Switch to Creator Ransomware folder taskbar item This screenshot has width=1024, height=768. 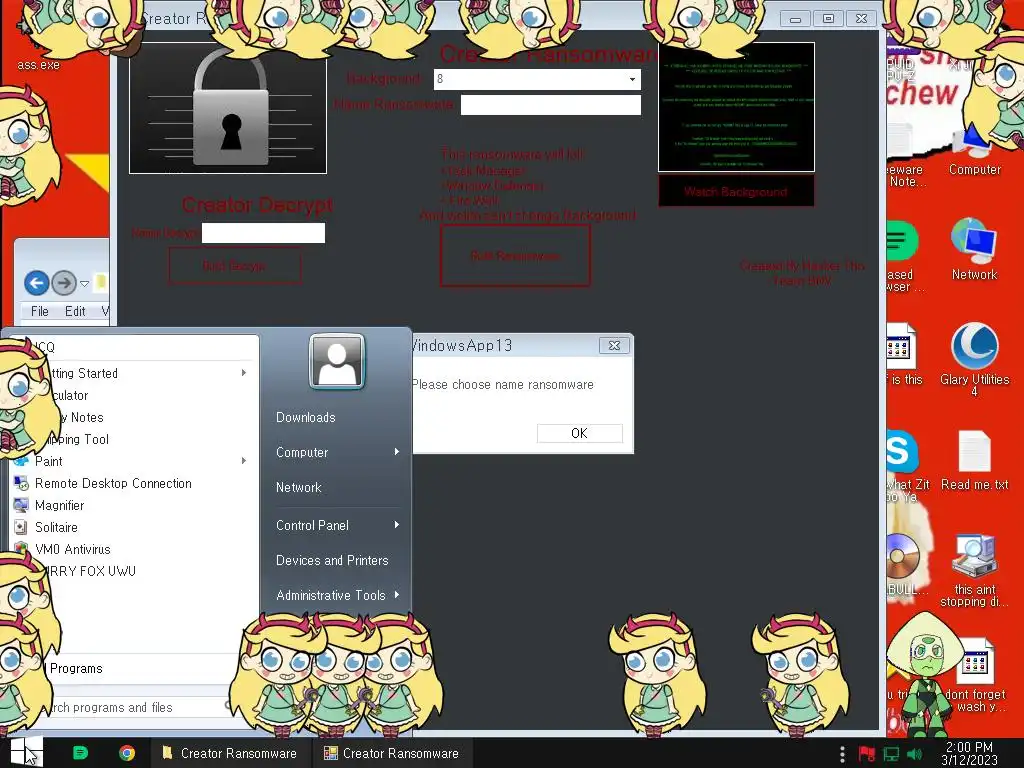[x=230, y=753]
